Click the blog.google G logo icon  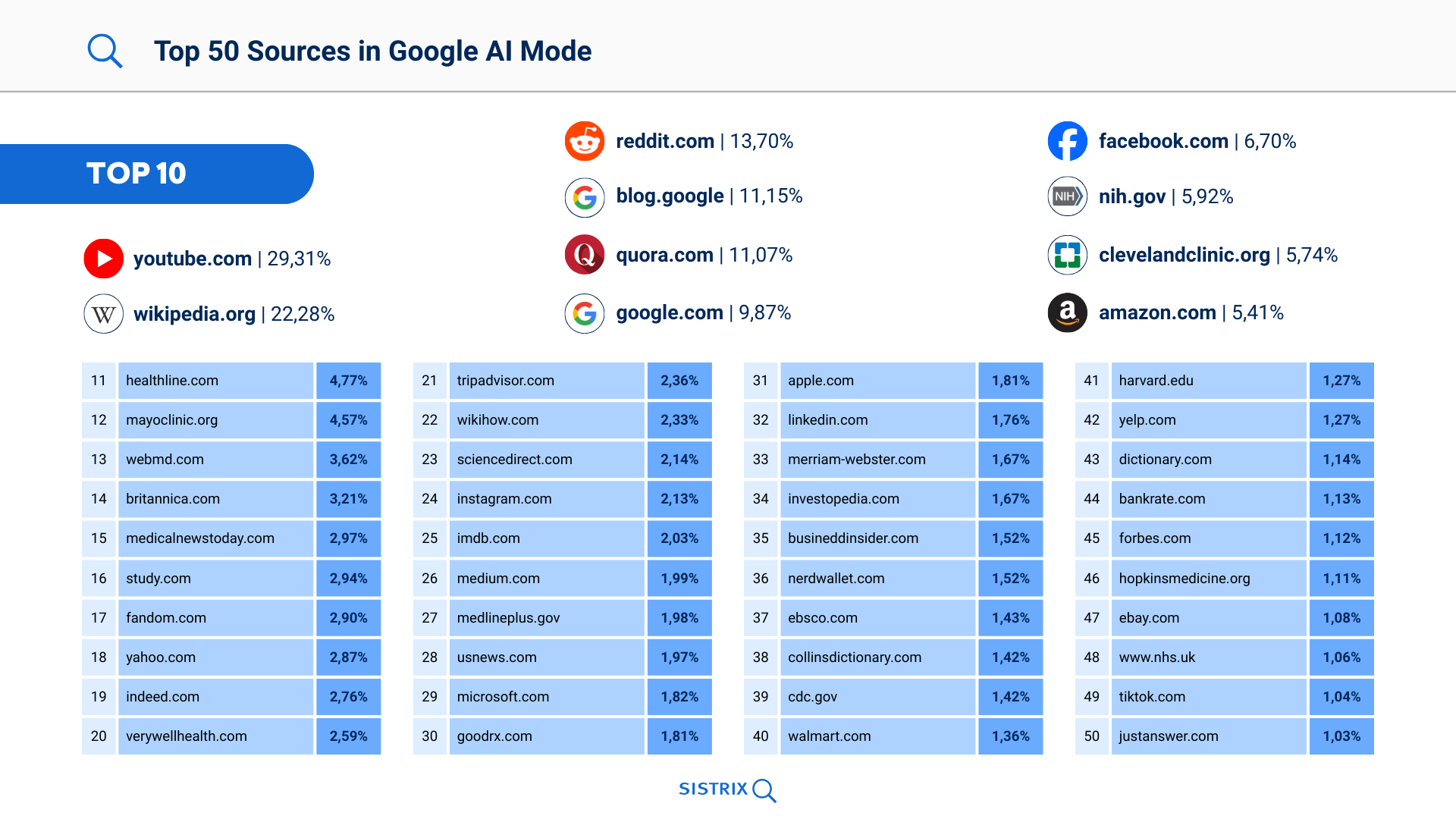(585, 198)
